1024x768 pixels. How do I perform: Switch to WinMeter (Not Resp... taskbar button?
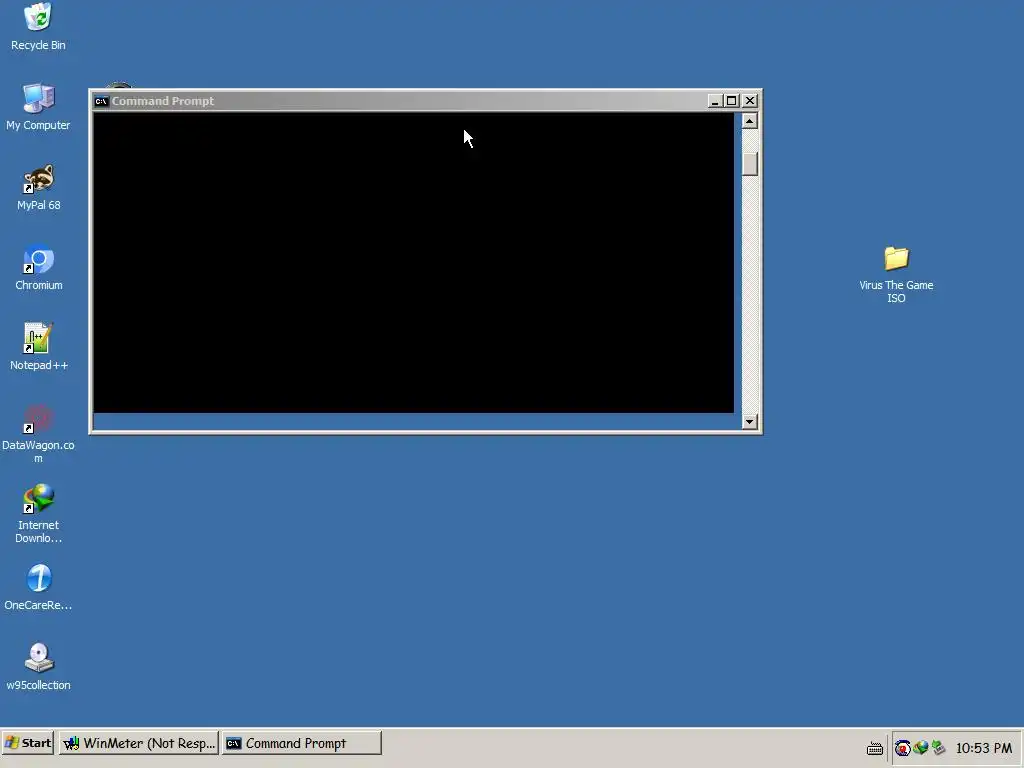point(138,743)
